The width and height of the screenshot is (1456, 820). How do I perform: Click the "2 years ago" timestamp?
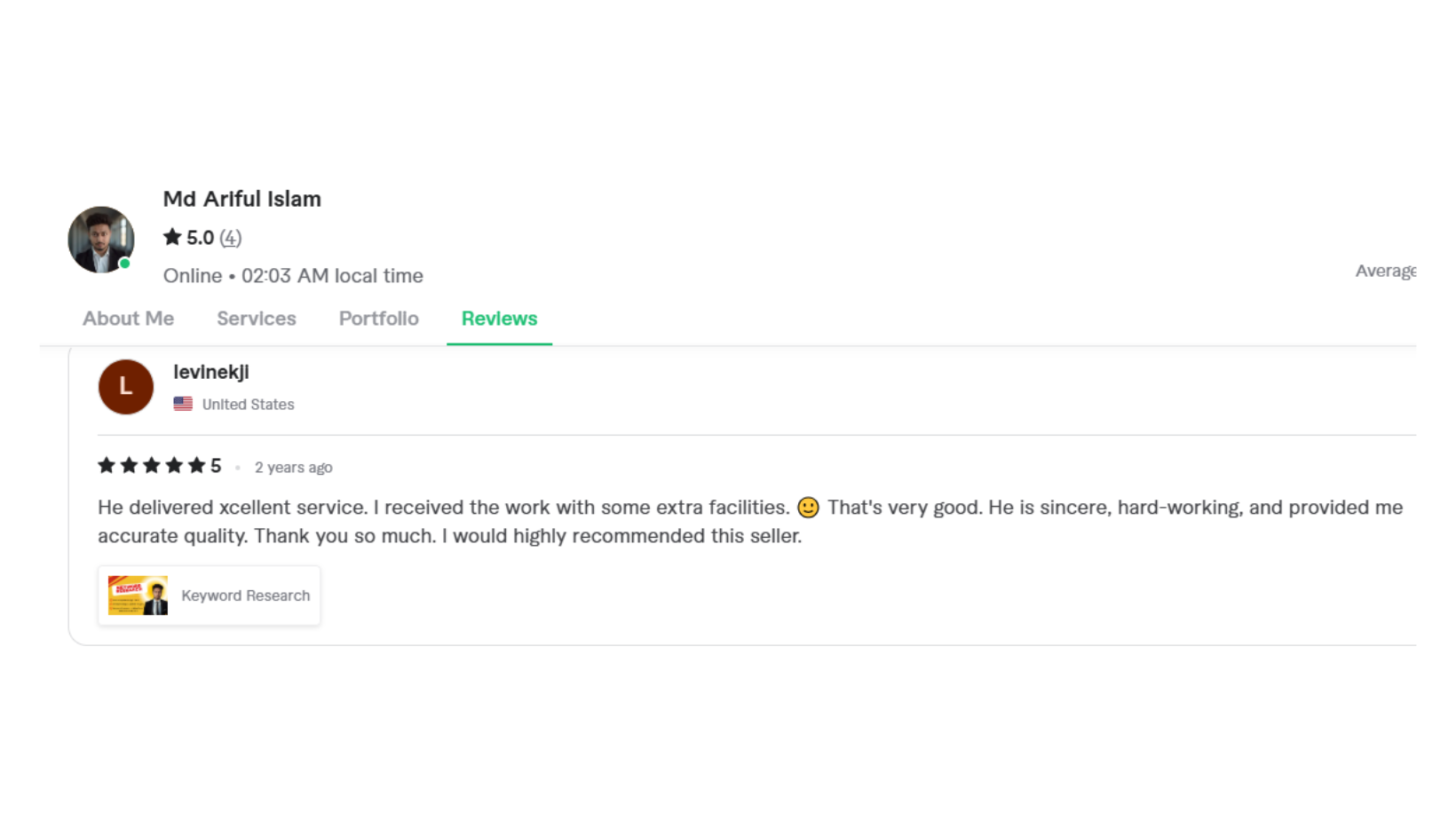293,468
